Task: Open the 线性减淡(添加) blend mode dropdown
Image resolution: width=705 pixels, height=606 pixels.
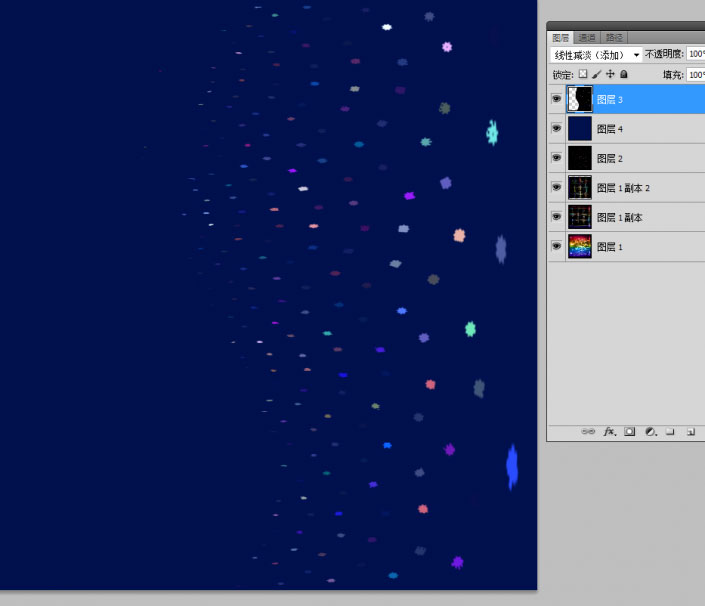Action: pyautogui.click(x=596, y=54)
